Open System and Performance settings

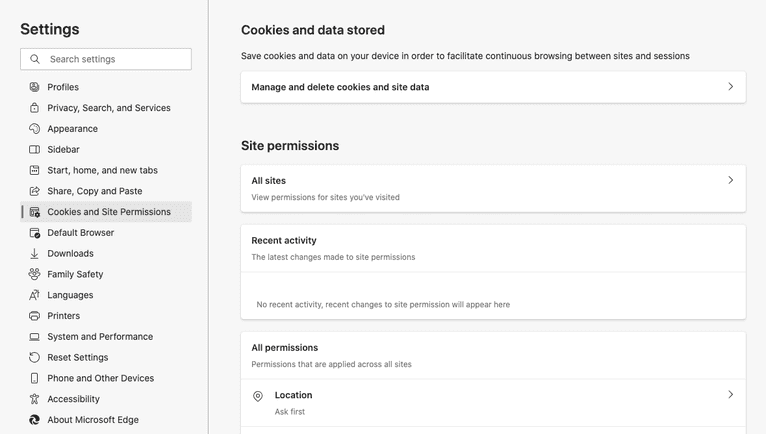pos(100,337)
